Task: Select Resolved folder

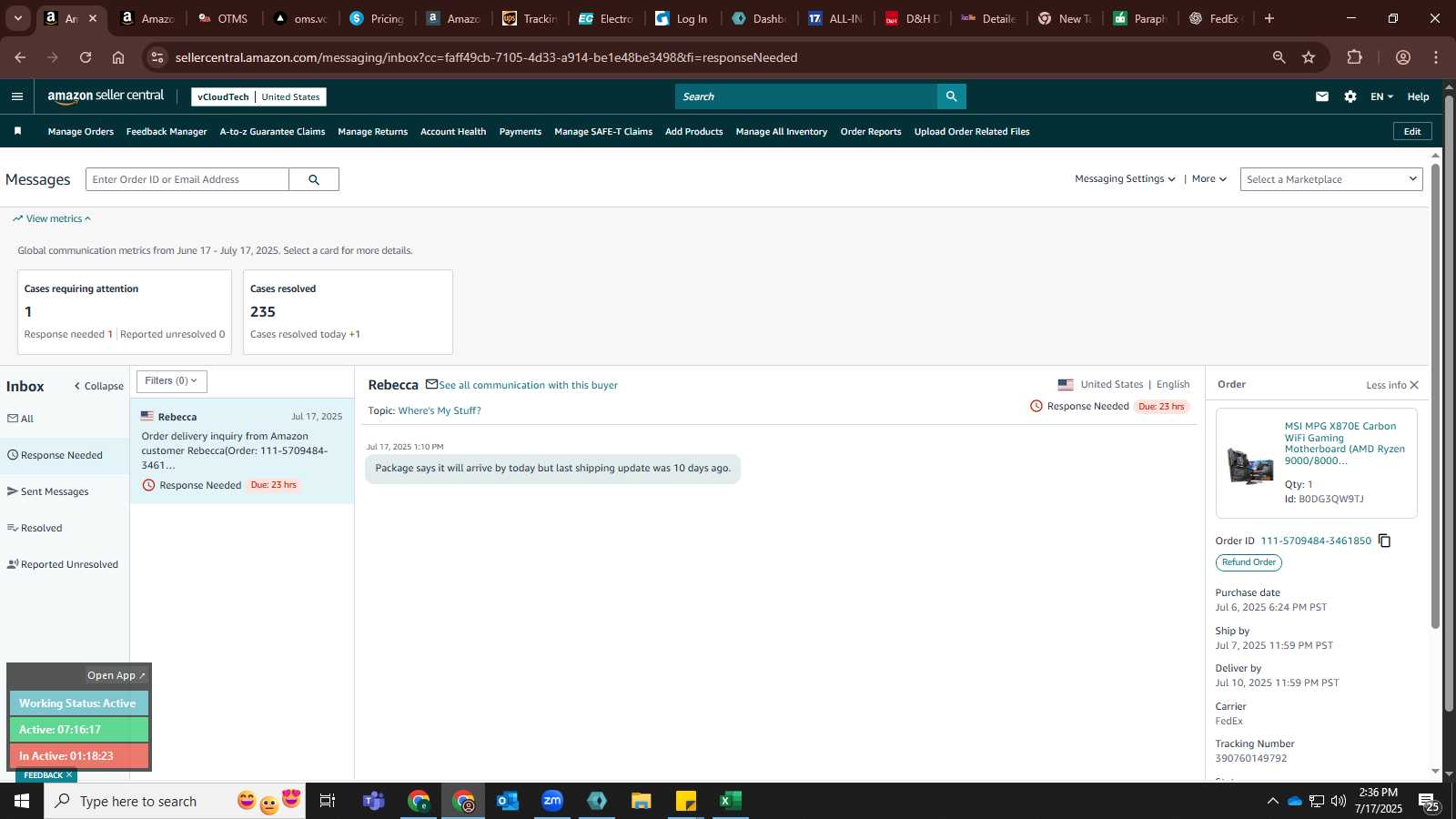Action: coord(35,528)
